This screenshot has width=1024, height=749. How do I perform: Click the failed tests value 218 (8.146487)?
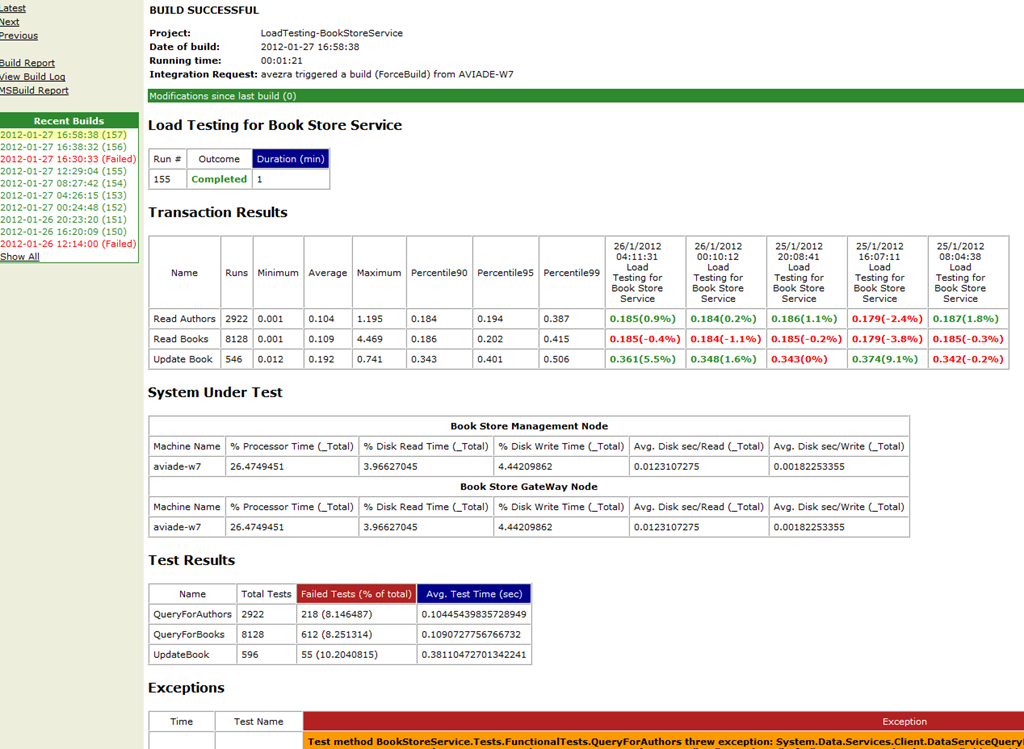[x=337, y=614]
